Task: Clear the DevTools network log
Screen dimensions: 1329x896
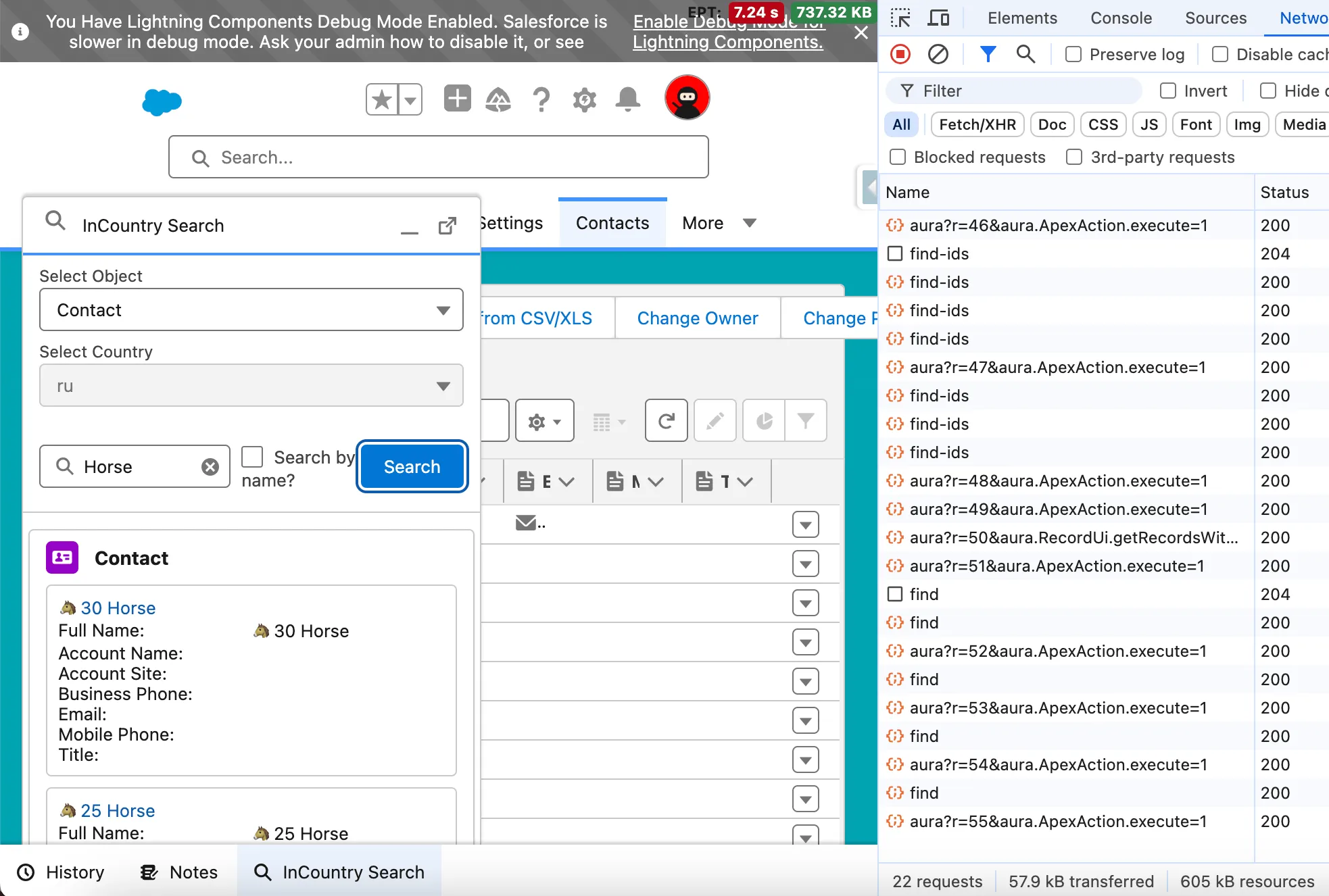Action: [x=938, y=54]
